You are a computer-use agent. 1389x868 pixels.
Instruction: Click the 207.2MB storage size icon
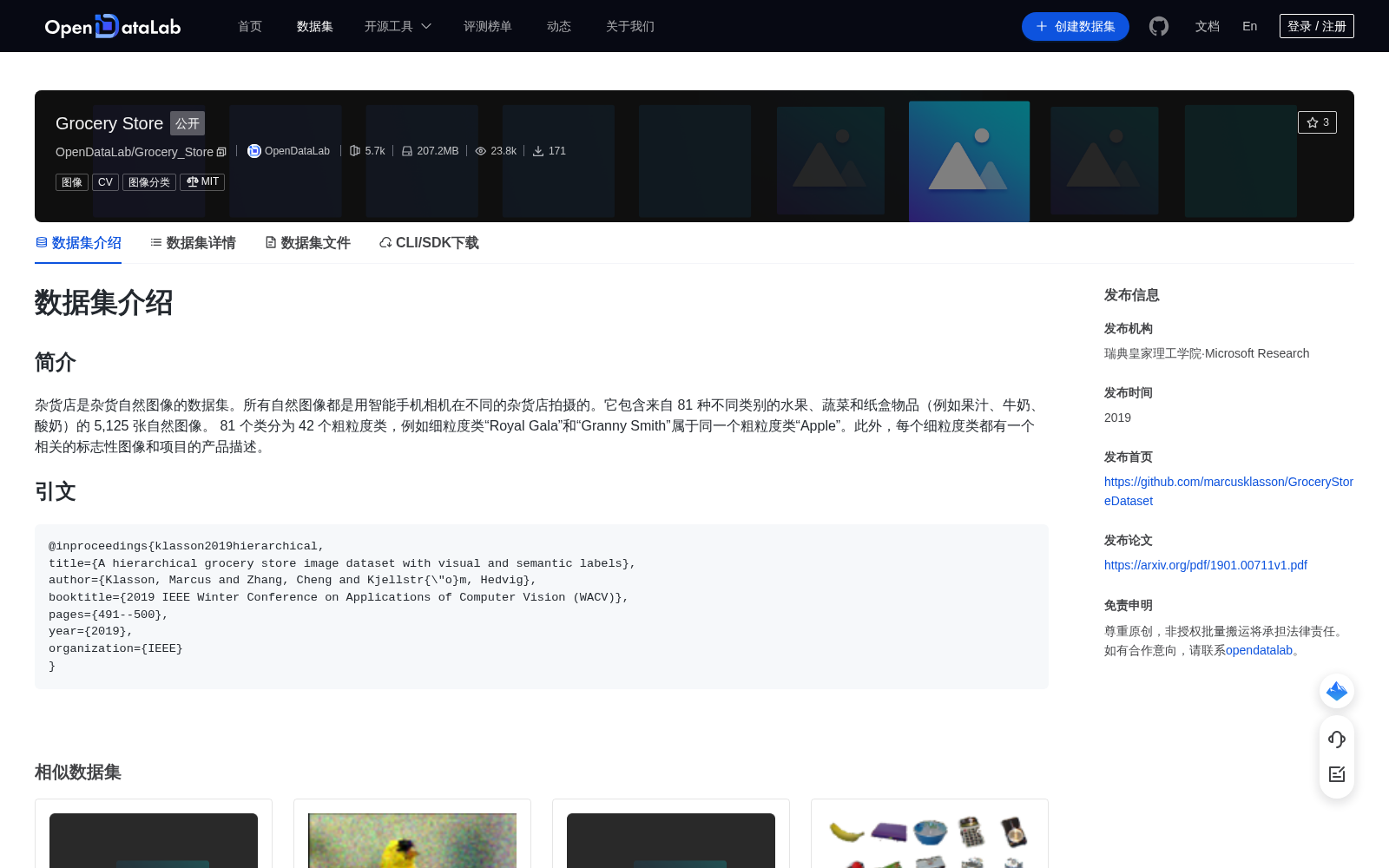(407, 151)
